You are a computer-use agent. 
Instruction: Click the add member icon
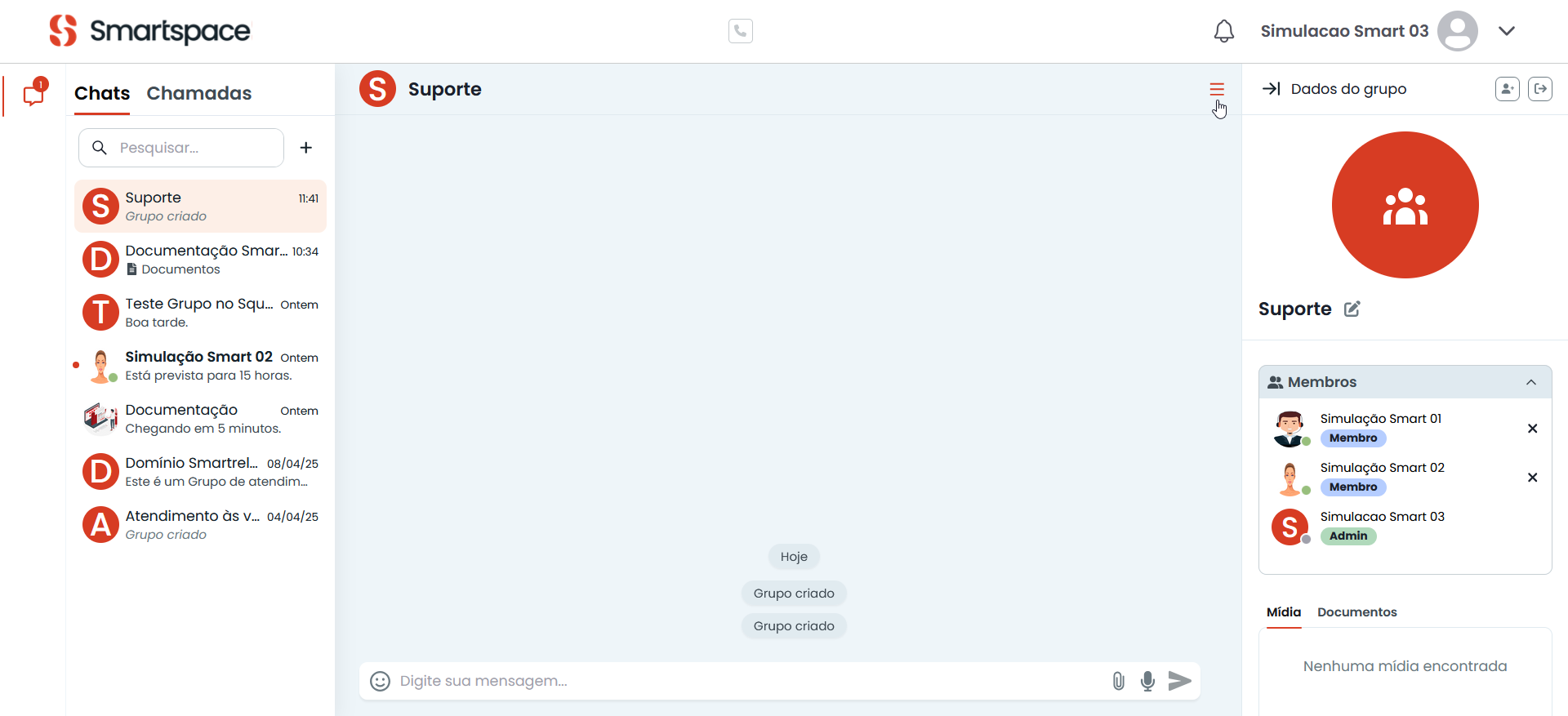point(1507,89)
